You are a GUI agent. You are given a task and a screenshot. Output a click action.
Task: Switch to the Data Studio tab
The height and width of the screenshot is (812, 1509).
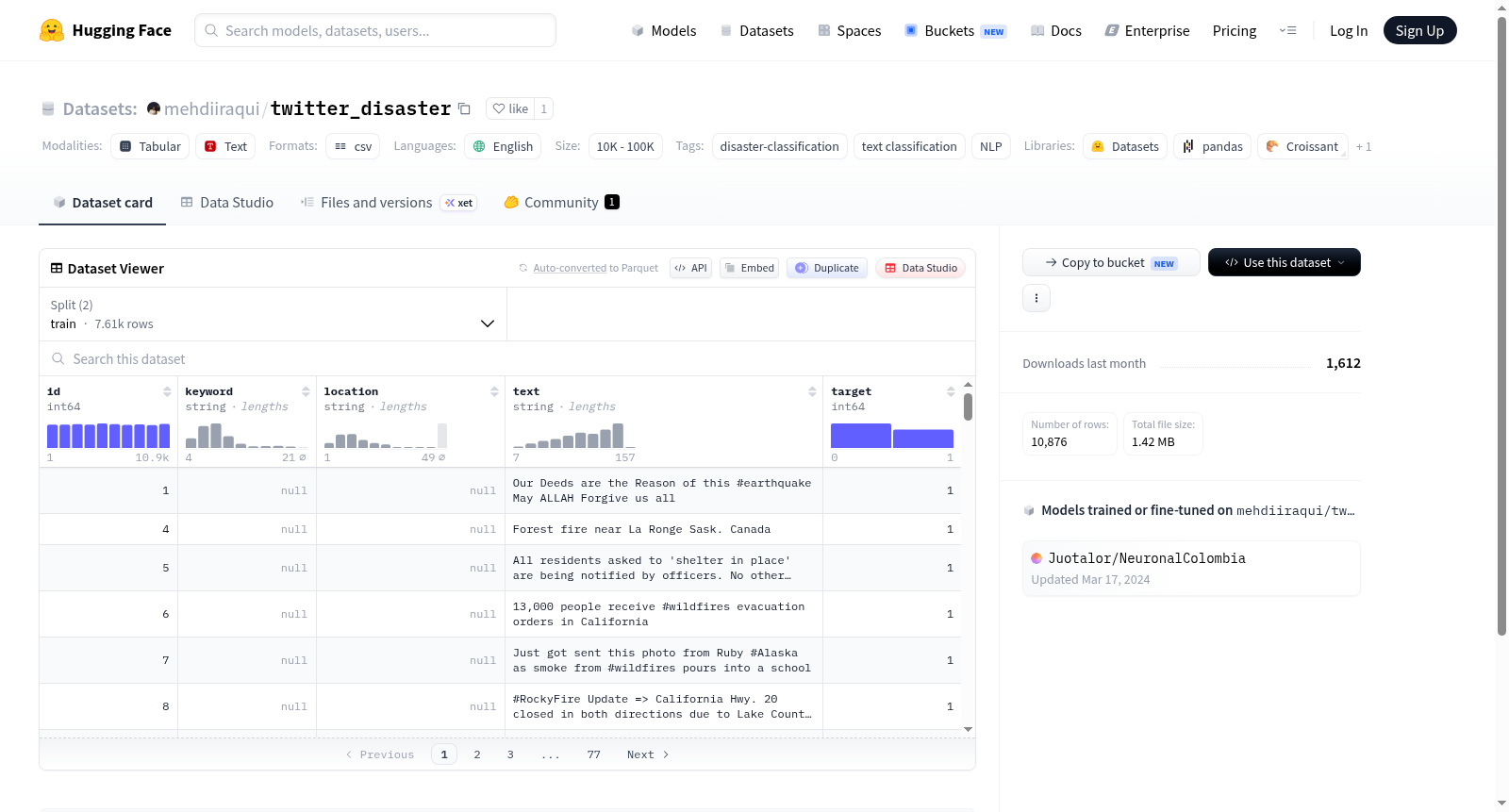[x=227, y=202]
